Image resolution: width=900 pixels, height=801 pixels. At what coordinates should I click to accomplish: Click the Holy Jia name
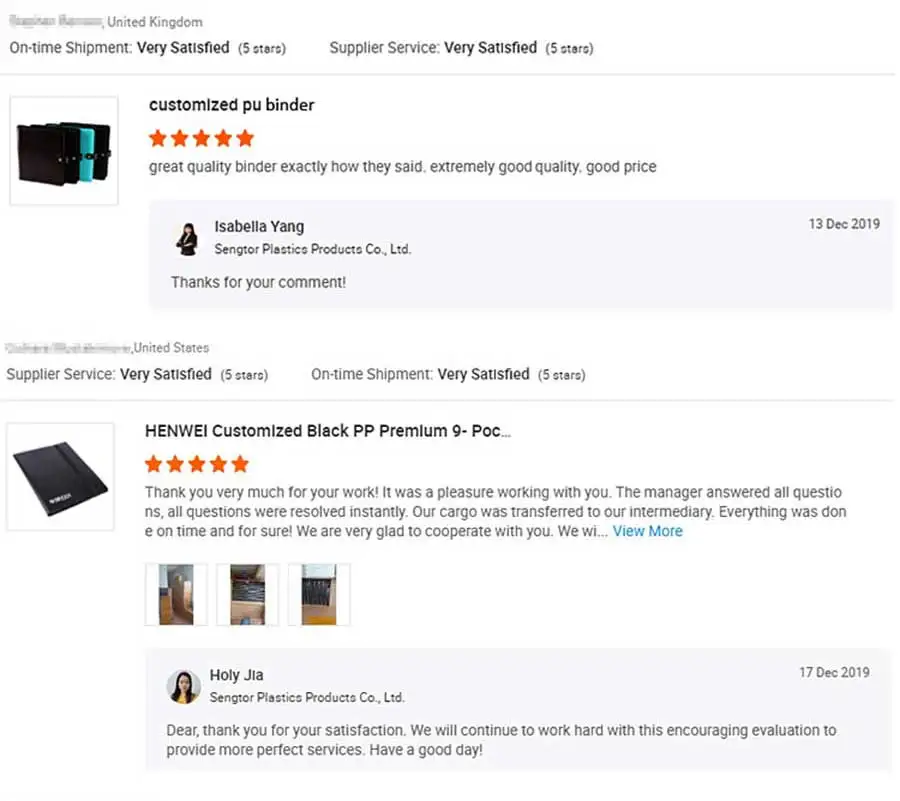[236, 675]
